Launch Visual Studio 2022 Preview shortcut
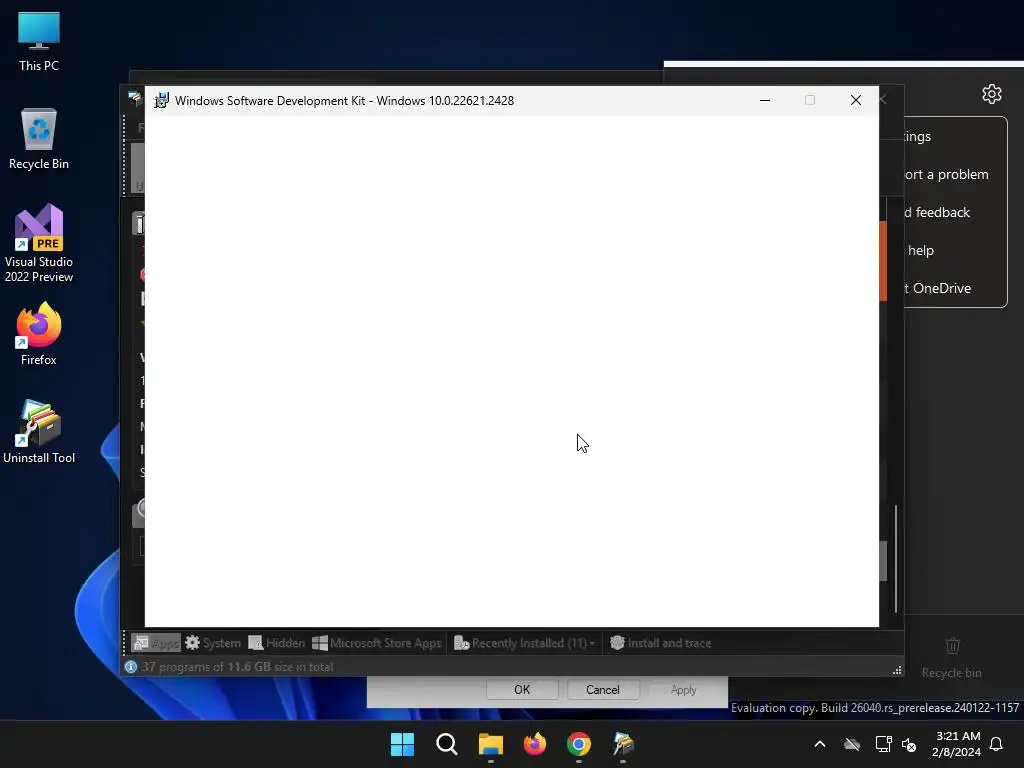This screenshot has width=1024, height=768. (39, 243)
